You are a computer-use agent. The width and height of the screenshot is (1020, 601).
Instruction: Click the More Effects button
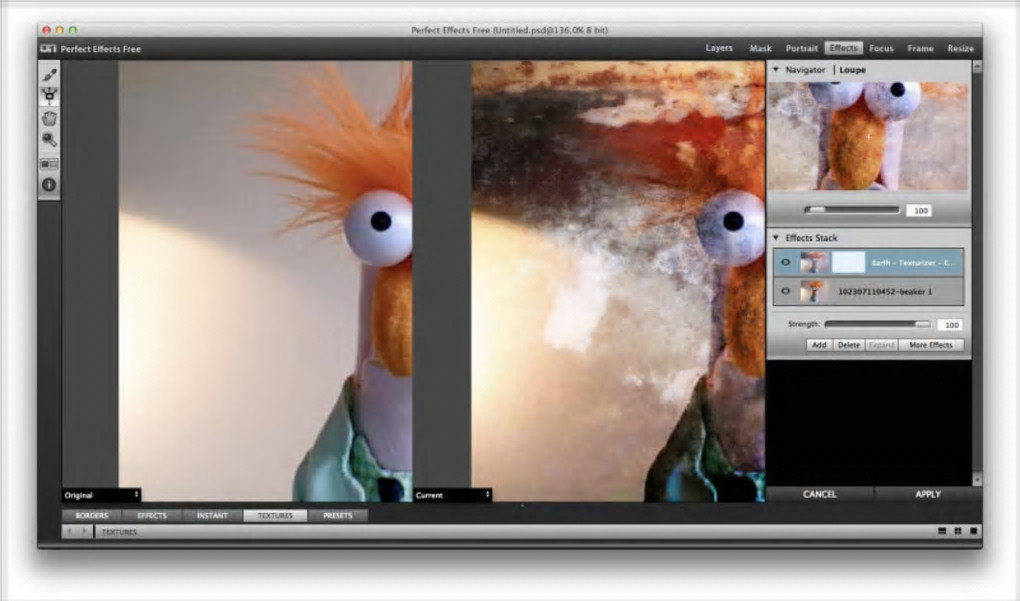pyautogui.click(x=931, y=345)
